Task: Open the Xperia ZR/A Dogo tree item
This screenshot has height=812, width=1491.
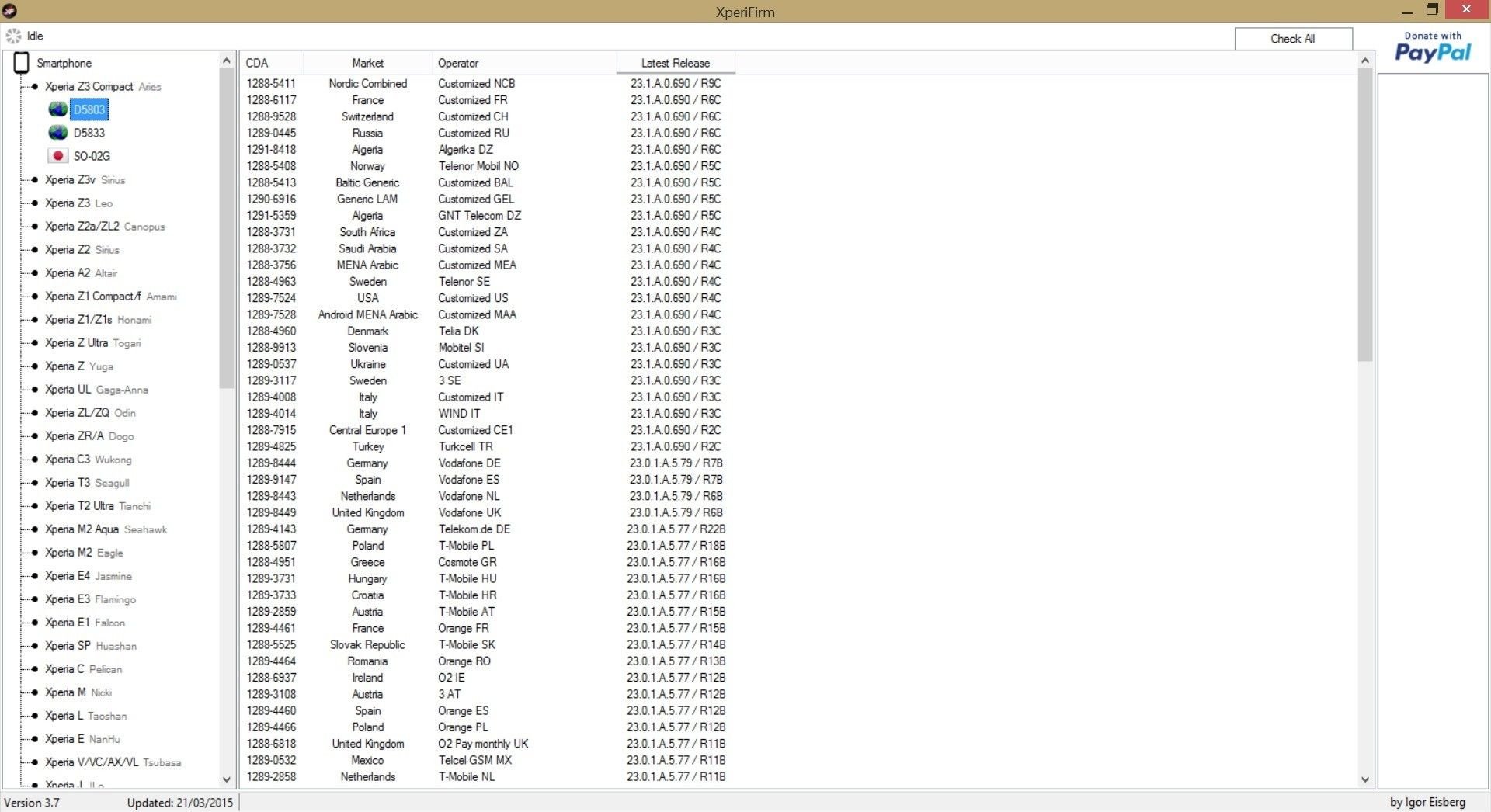Action: click(x=89, y=435)
